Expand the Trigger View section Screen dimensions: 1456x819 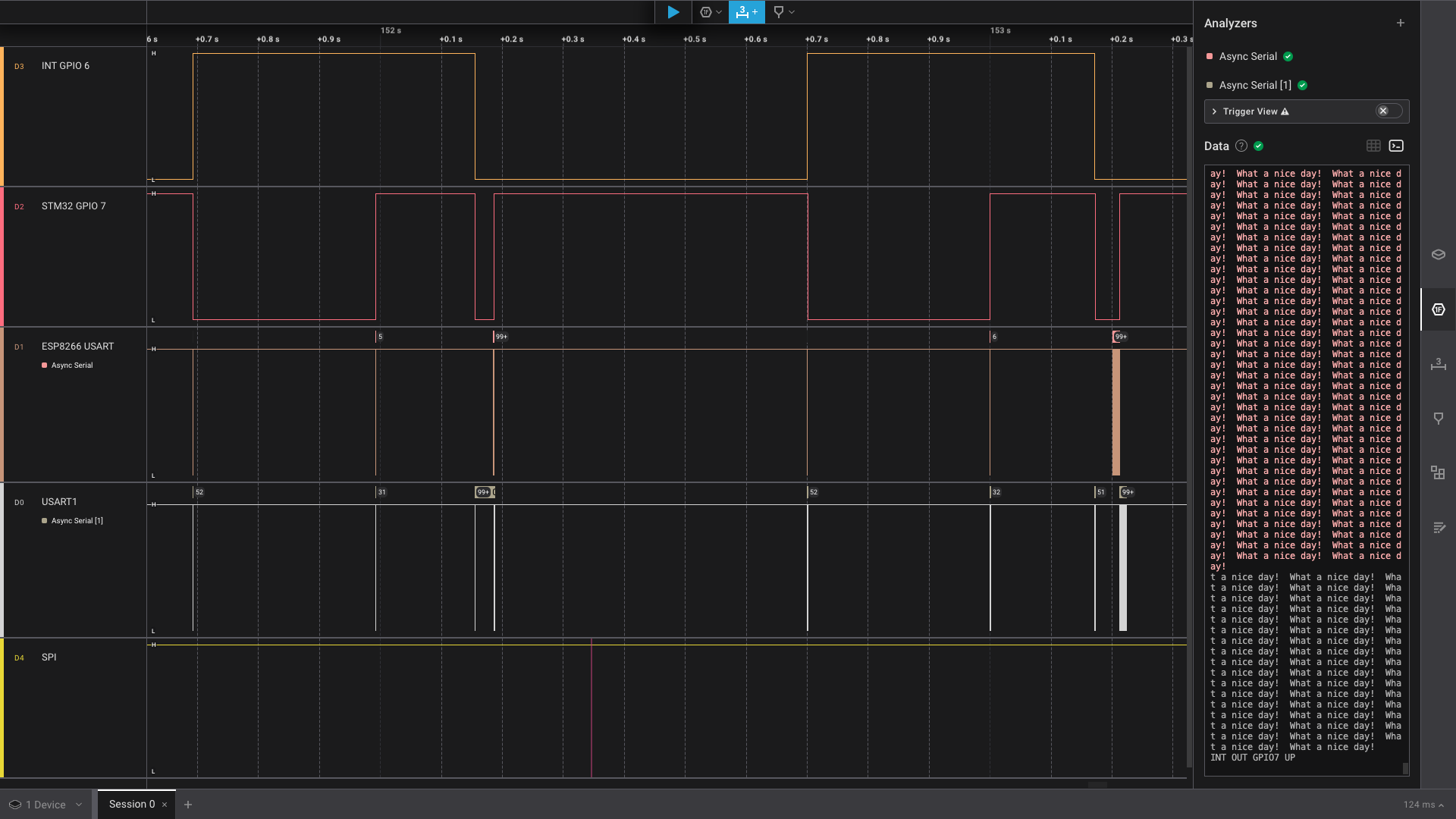click(1214, 111)
